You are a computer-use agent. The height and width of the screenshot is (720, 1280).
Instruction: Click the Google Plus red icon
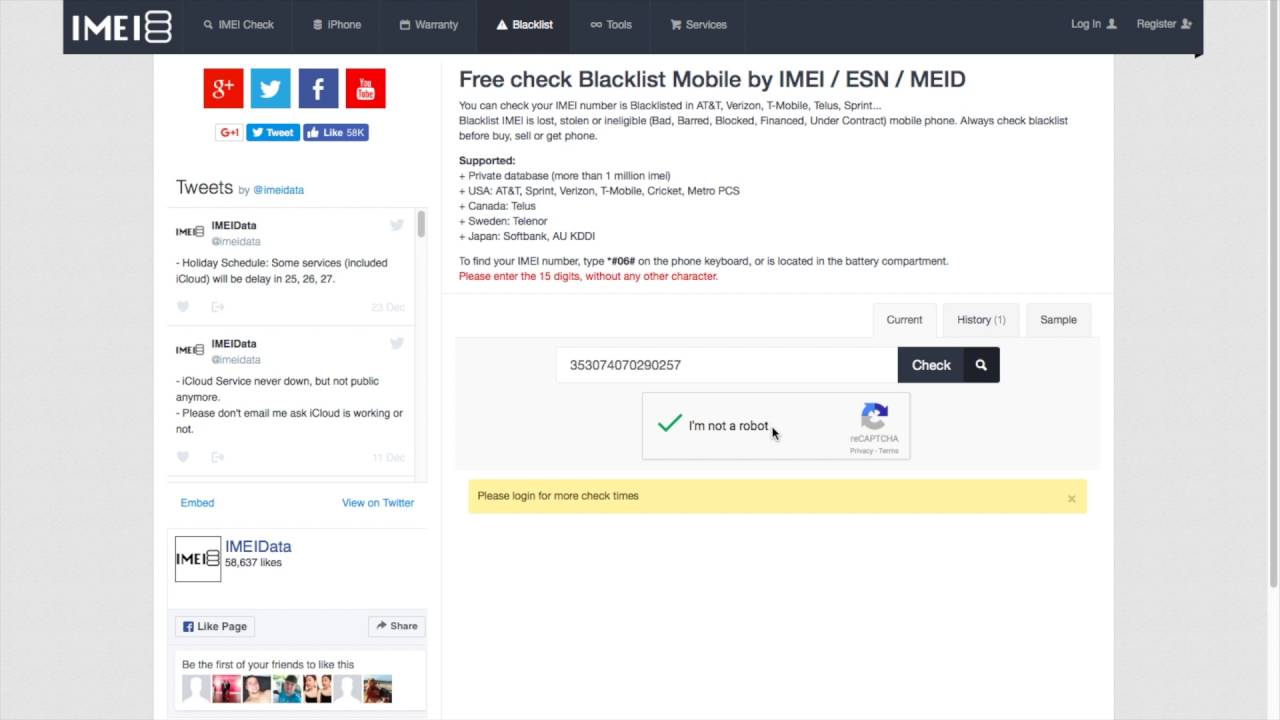(x=223, y=88)
